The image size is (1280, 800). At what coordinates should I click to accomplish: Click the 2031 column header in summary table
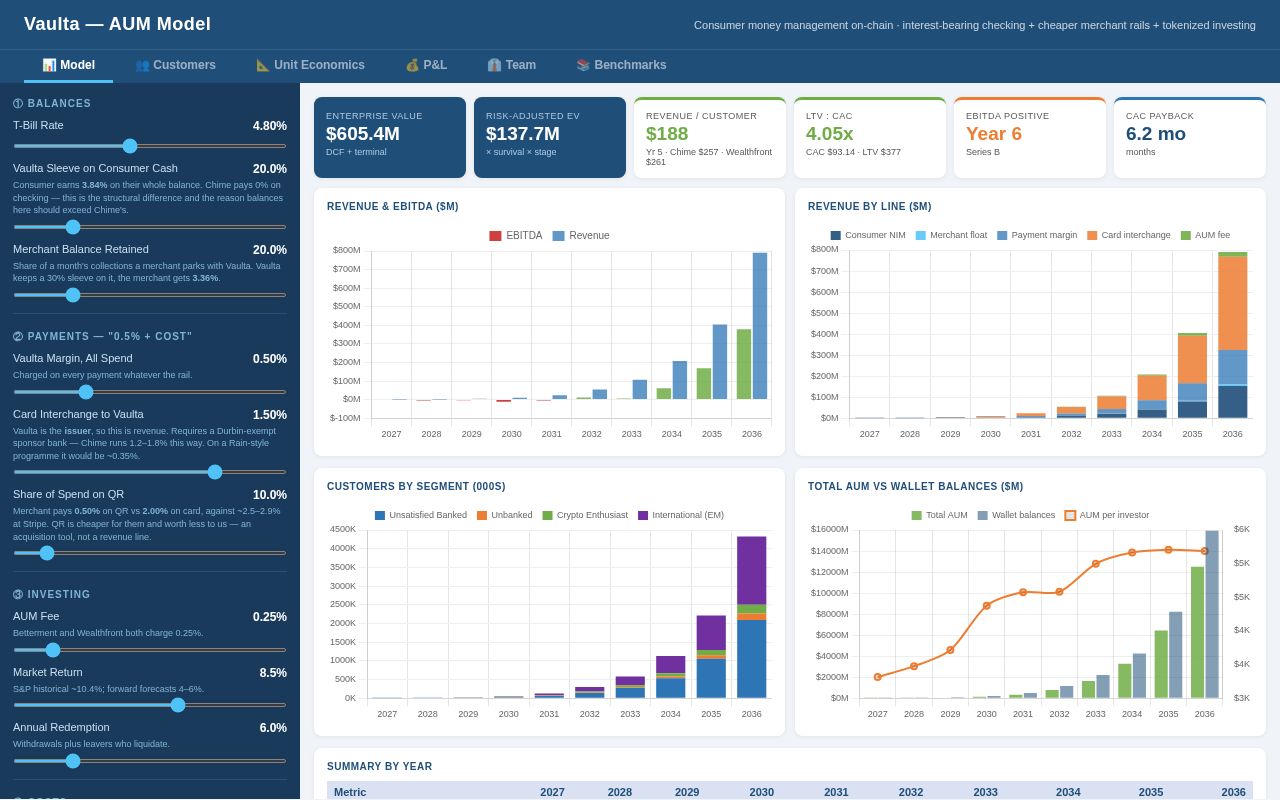836,792
